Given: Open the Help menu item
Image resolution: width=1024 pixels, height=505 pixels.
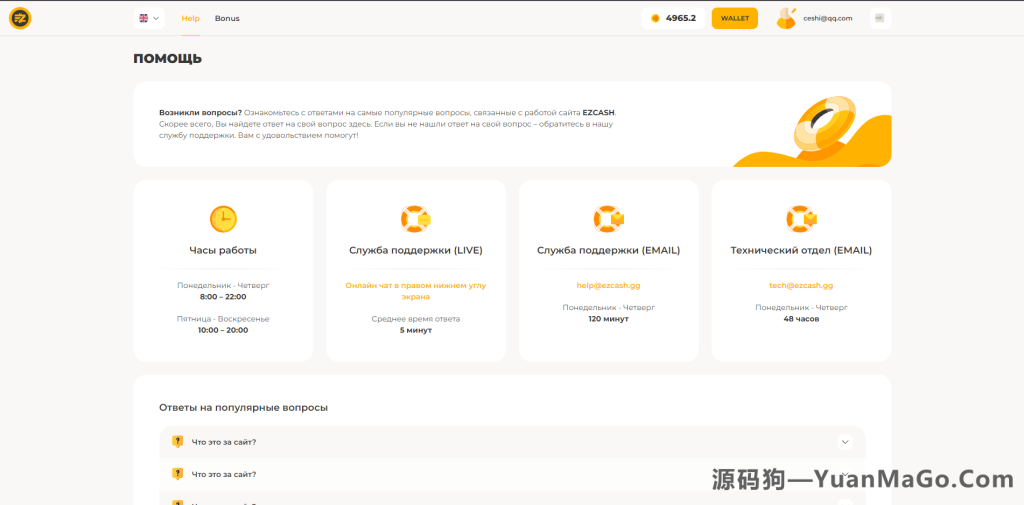Looking at the screenshot, I should 190,18.
